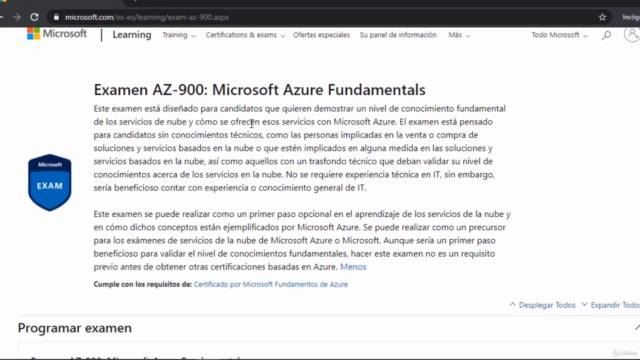Click the padlock site security icon
This screenshot has width=640, height=360.
pos(56,17)
